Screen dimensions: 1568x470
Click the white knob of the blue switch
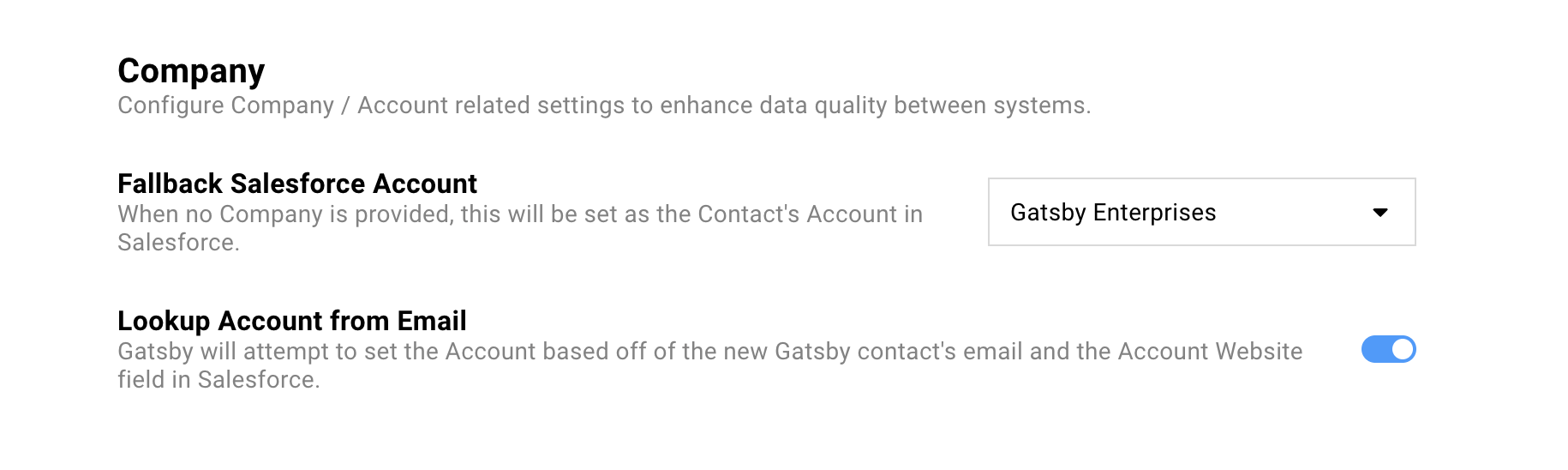click(x=1402, y=349)
